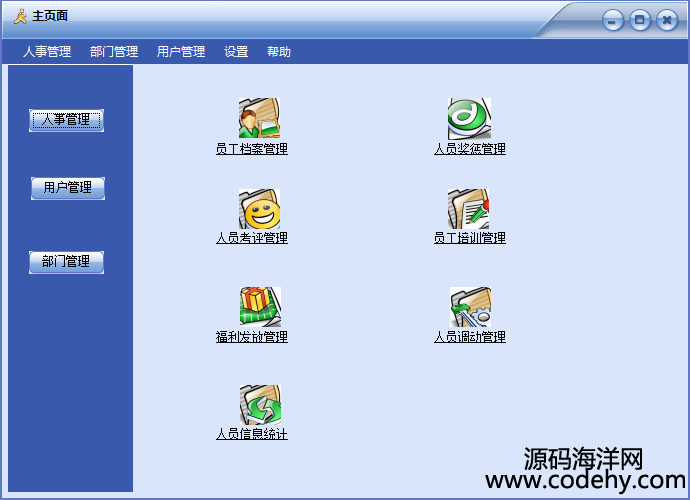Click the 人事管理 sidebar button

click(x=66, y=120)
